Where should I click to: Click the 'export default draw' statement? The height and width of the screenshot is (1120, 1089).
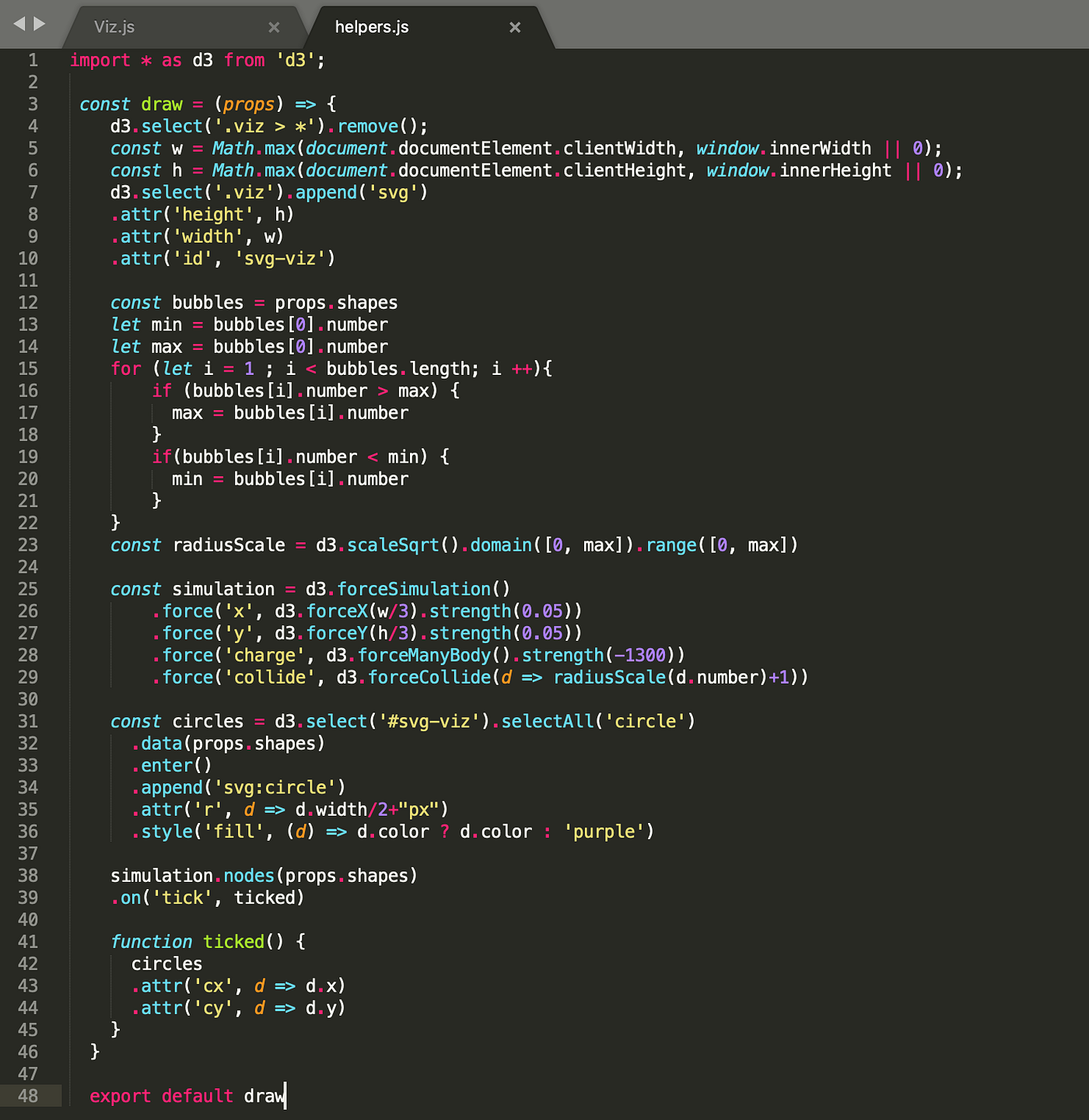coord(187,1096)
